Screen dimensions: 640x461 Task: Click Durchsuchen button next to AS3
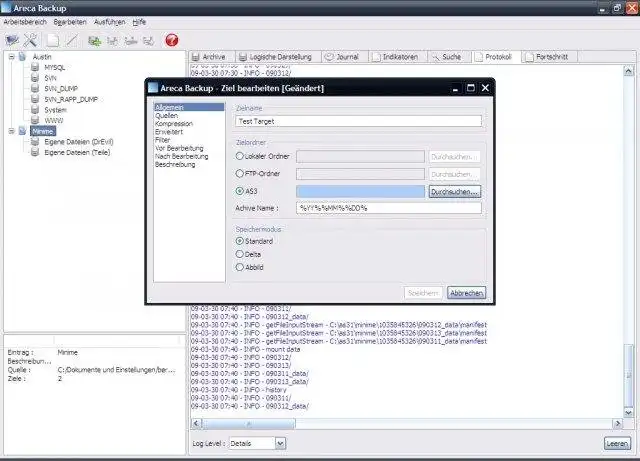point(455,192)
